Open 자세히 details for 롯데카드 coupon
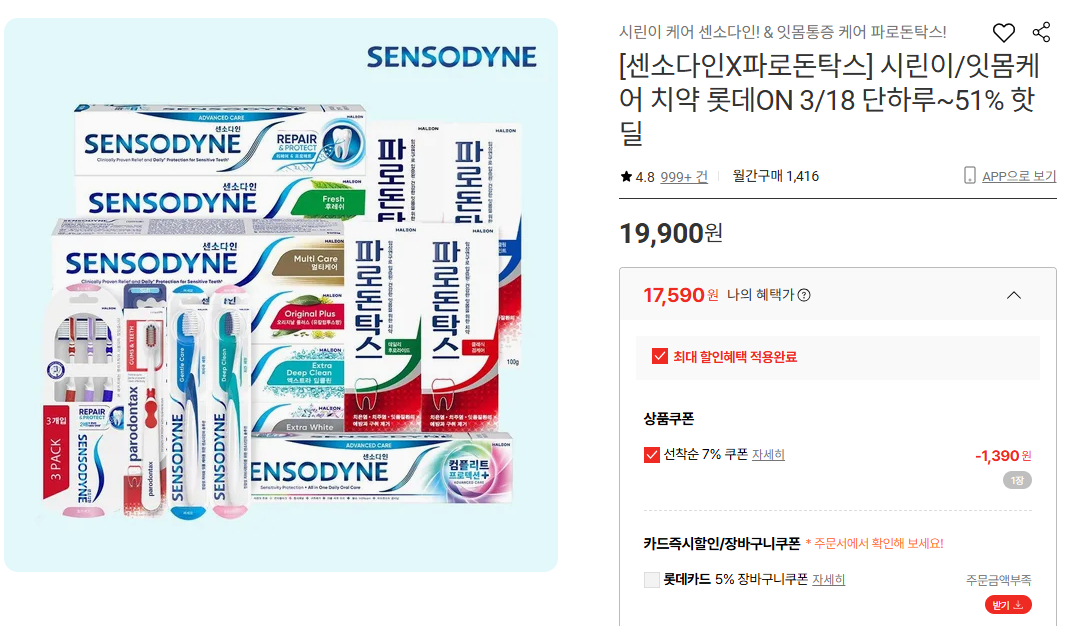Screen dimensions: 1077x626 tap(828, 580)
